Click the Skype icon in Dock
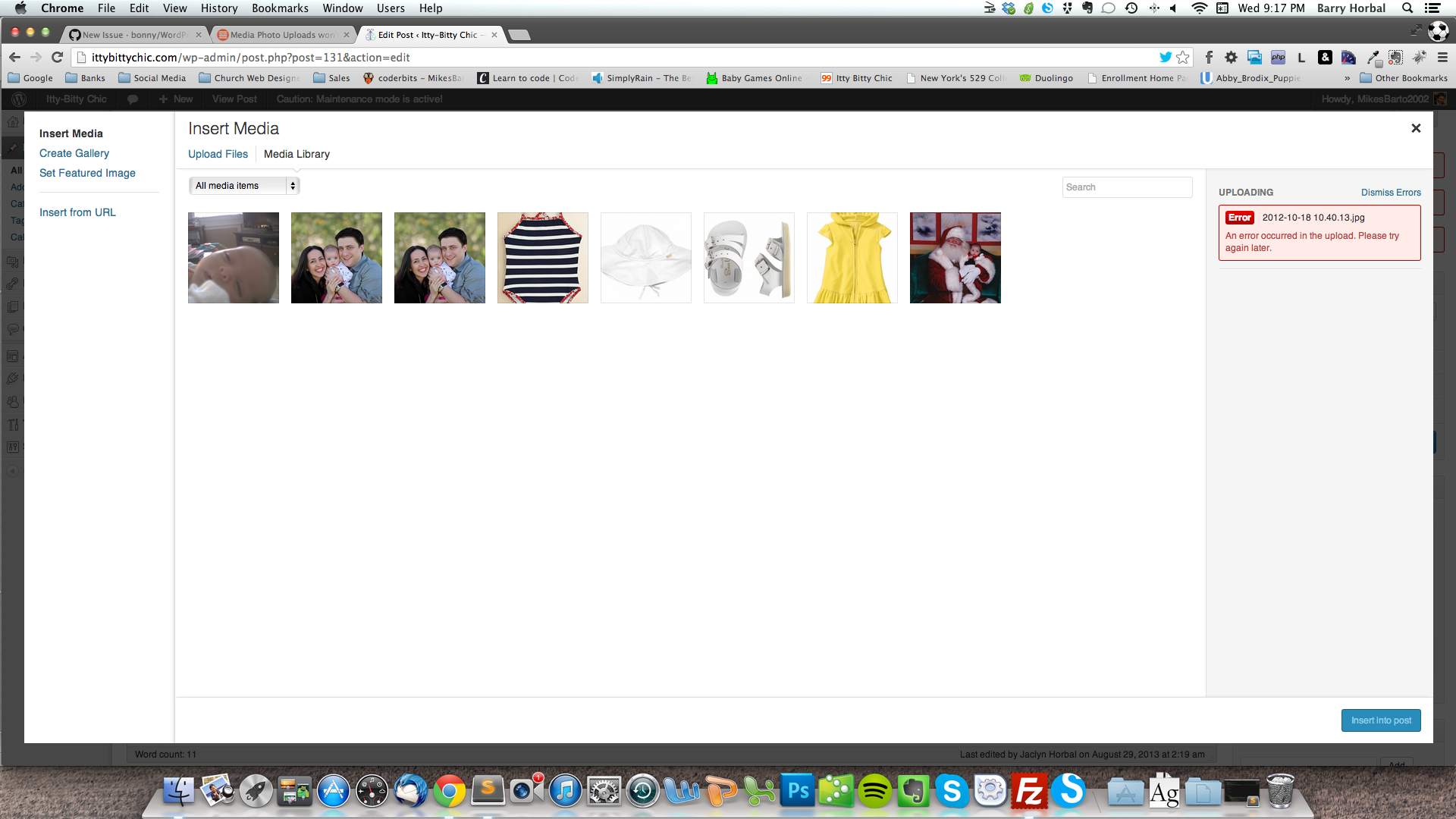 950,791
